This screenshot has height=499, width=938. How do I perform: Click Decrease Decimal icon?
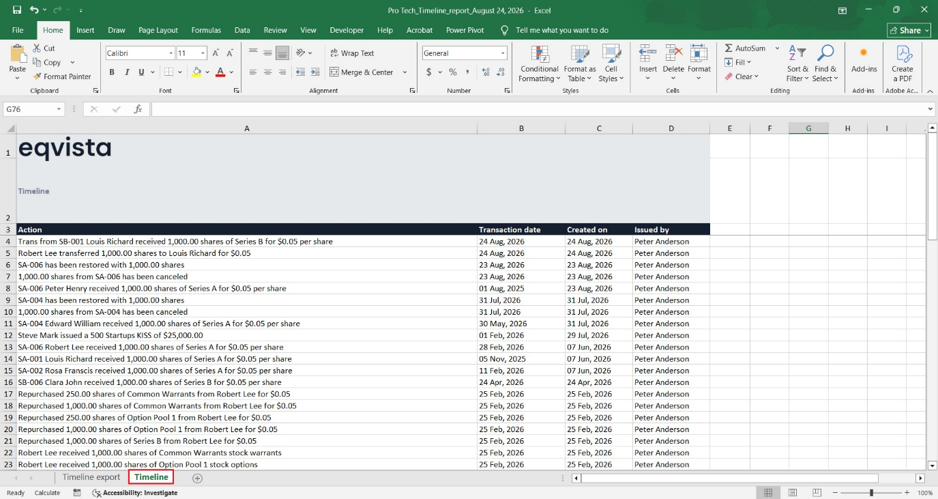coord(500,72)
